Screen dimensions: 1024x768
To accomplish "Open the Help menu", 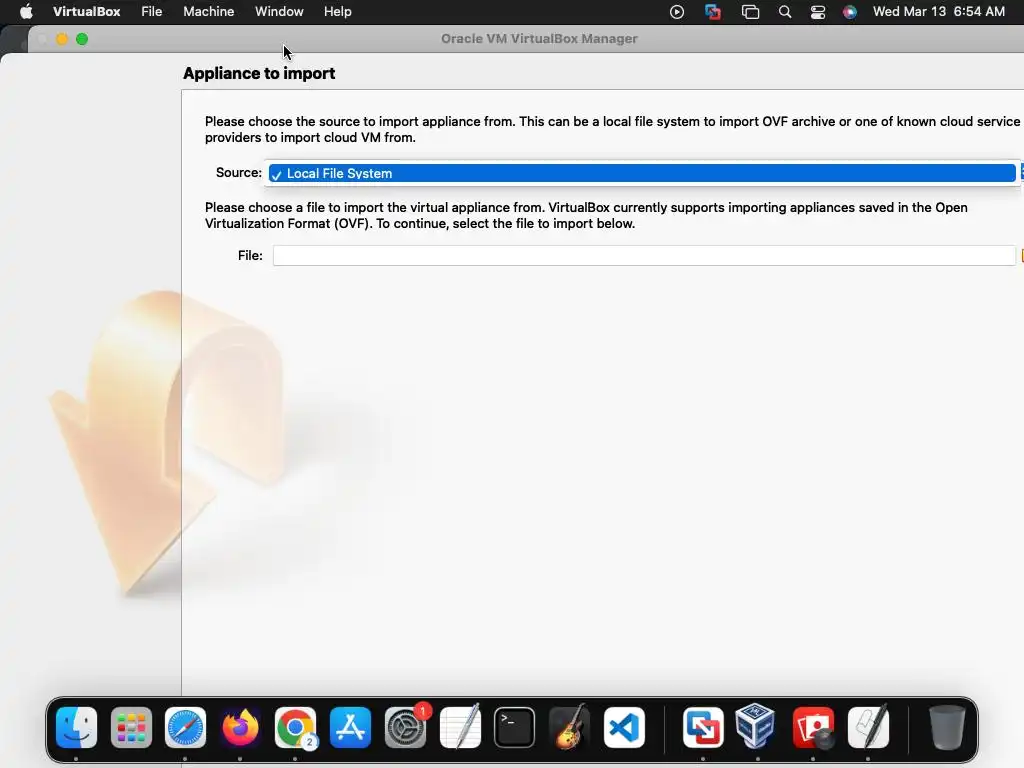I will click(338, 12).
